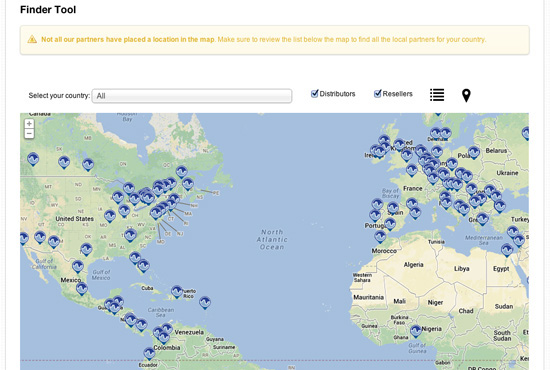This screenshot has height=370, width=550.
Task: Select the marker near Morocco
Action: (x=380, y=237)
